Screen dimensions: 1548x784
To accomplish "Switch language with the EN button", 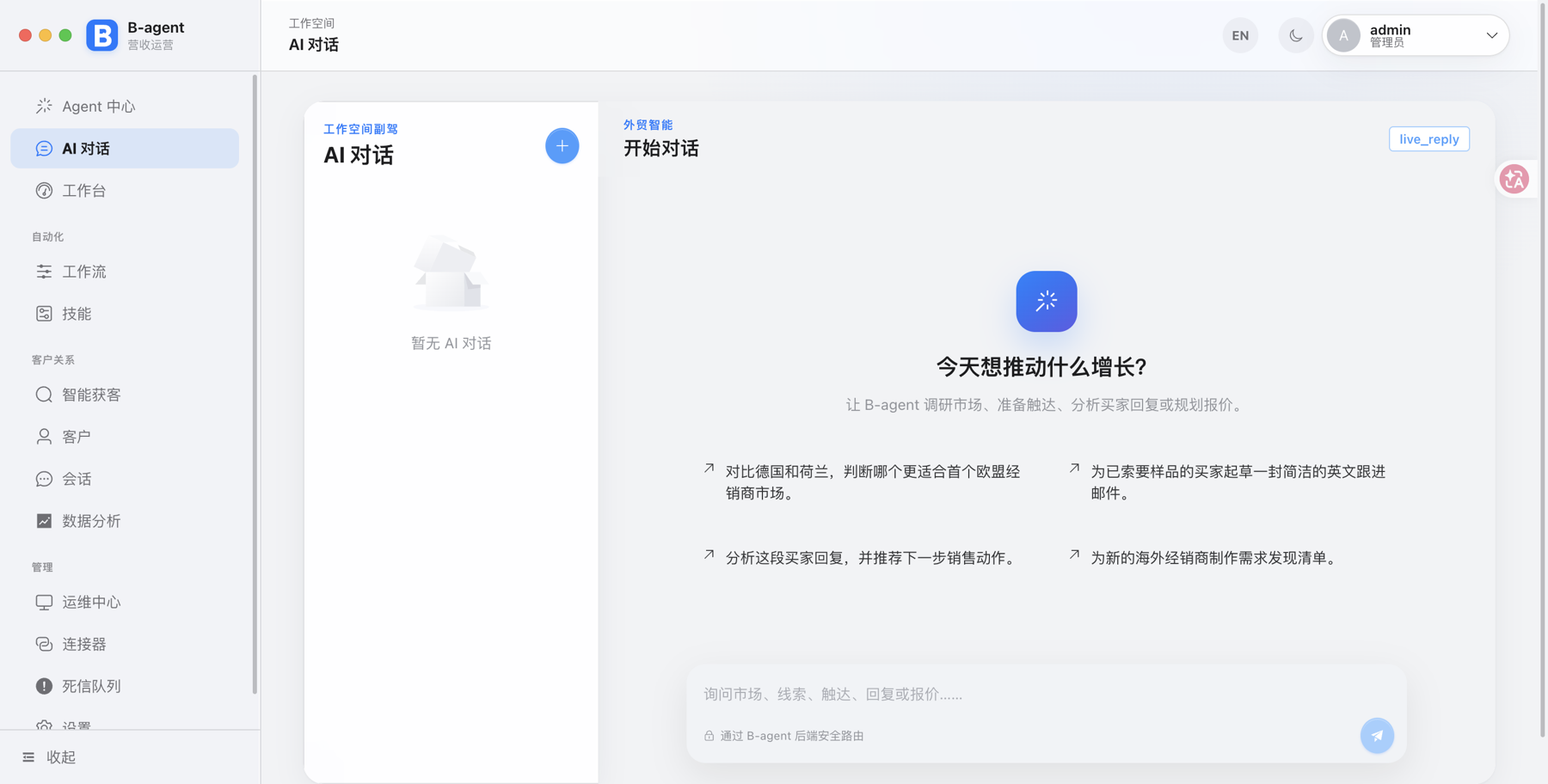I will coord(1240,35).
